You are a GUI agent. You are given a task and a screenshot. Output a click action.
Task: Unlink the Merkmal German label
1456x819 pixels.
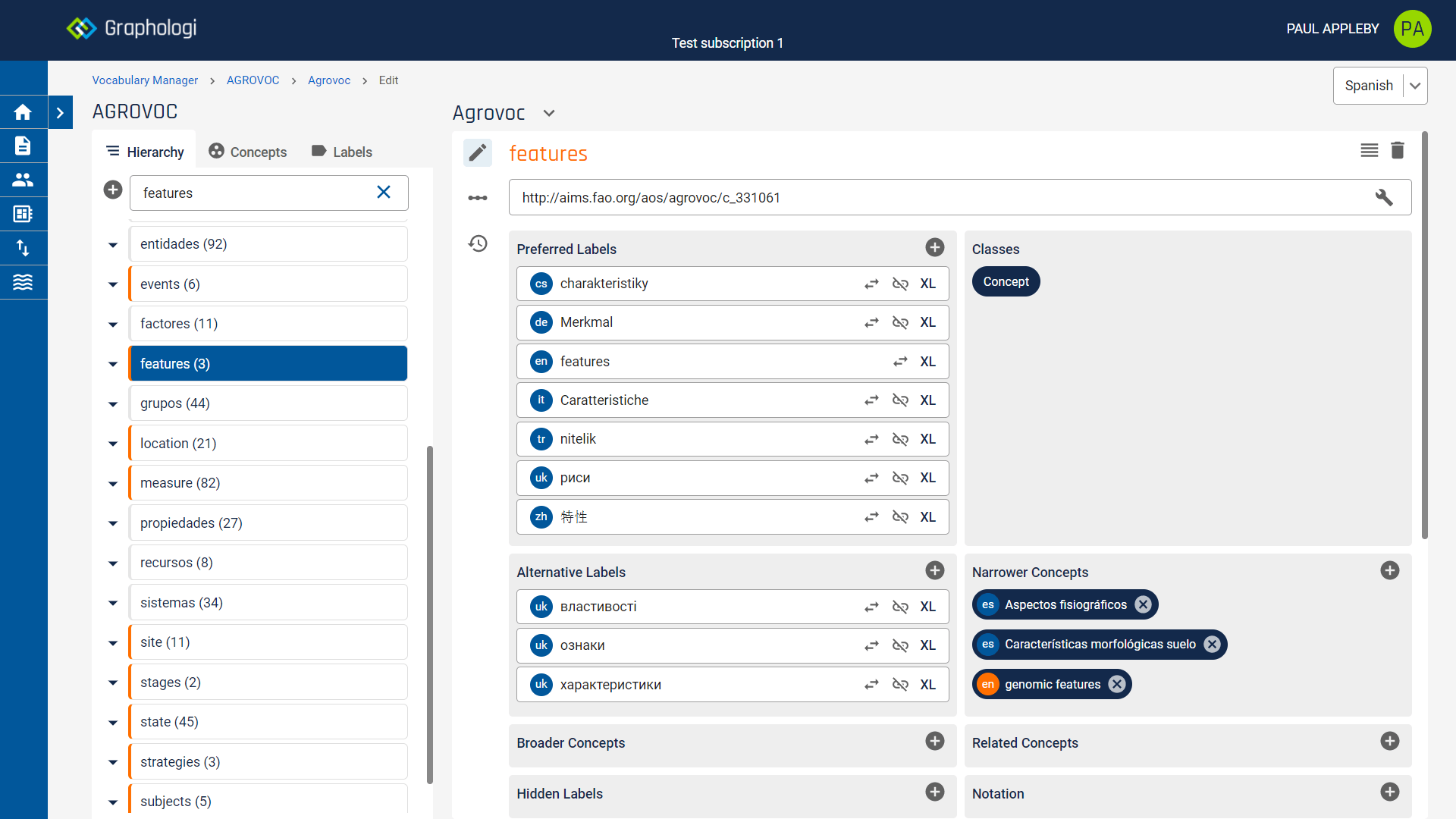click(900, 322)
